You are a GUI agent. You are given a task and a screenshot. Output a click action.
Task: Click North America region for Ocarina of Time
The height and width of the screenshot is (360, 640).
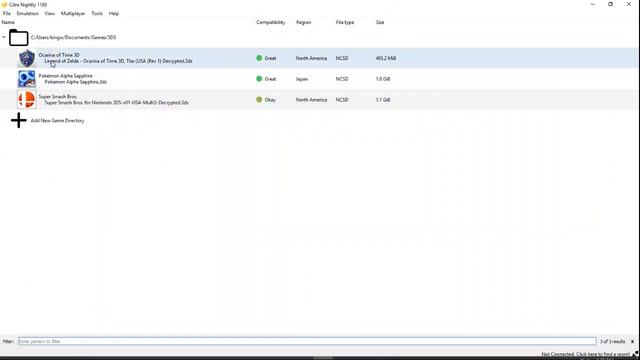[311, 58]
